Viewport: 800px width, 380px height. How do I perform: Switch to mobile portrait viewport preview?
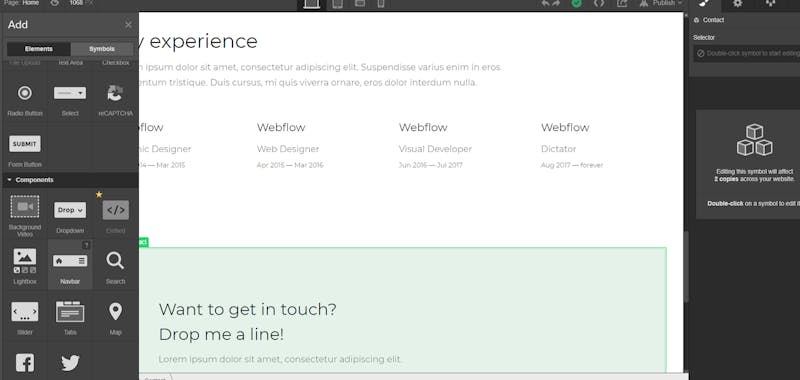[x=381, y=4]
